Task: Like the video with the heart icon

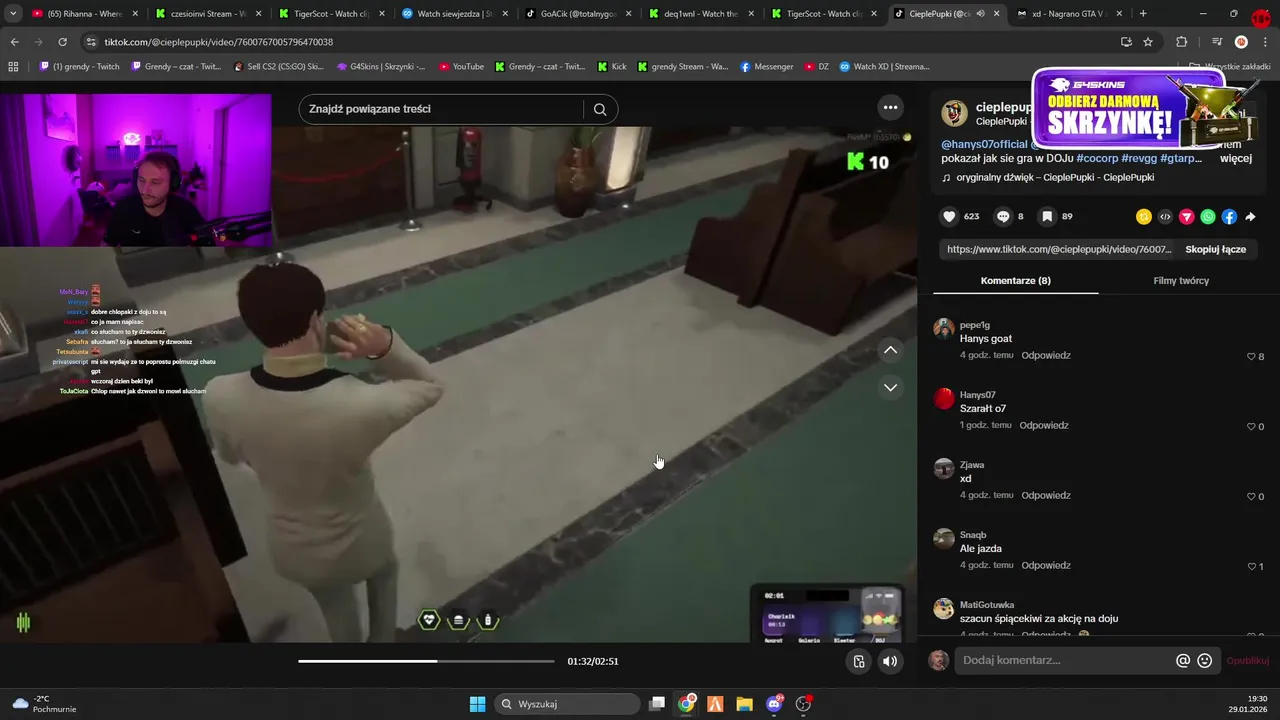Action: click(949, 217)
